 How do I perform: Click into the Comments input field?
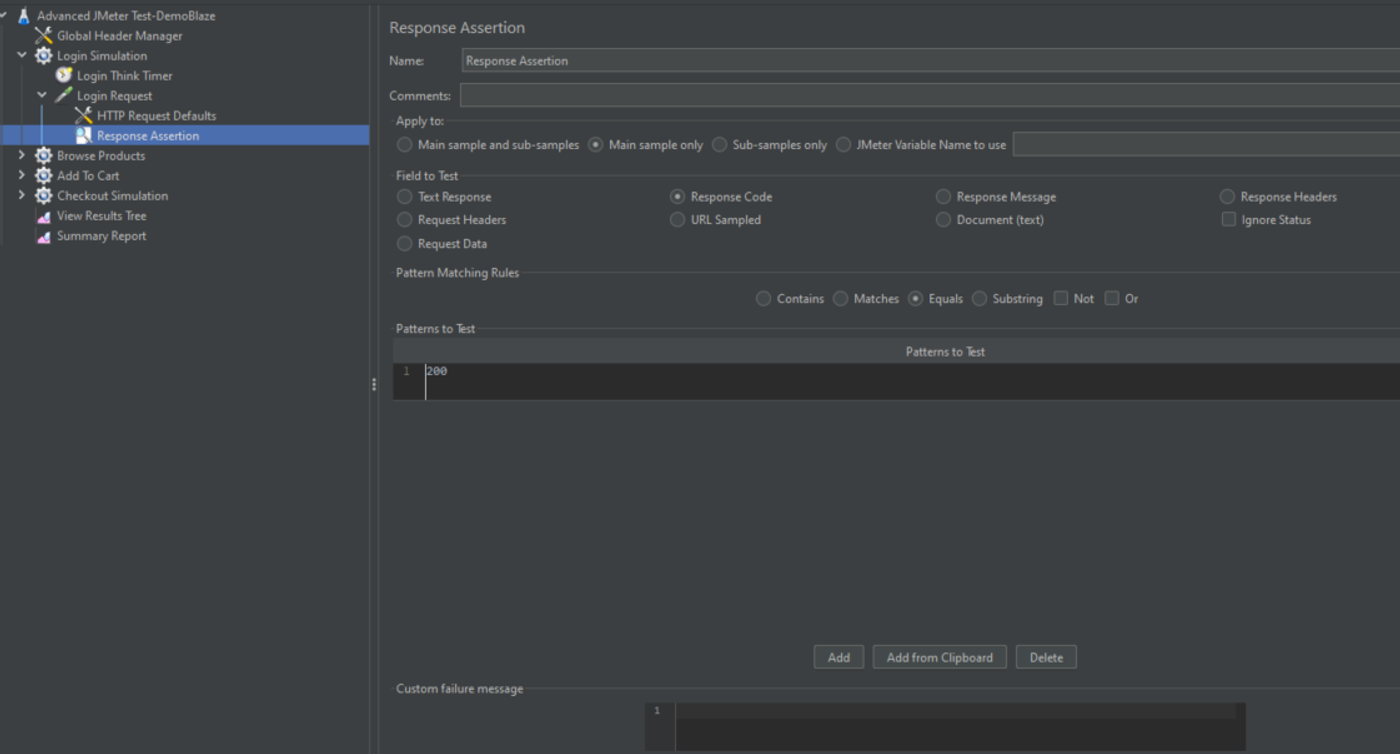pyautogui.click(x=930, y=97)
